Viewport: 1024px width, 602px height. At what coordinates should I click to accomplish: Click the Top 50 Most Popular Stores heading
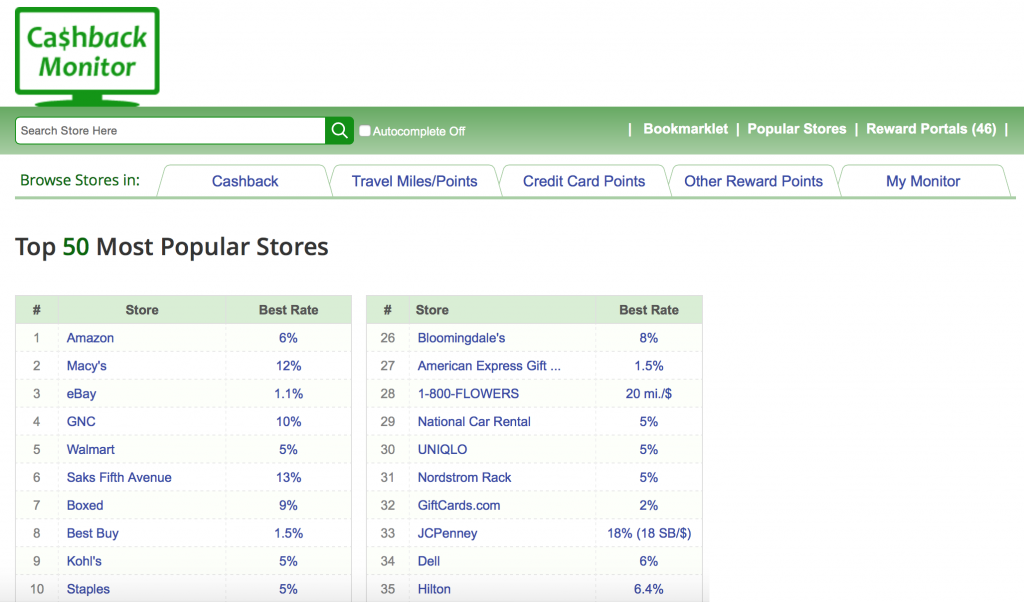pos(172,247)
